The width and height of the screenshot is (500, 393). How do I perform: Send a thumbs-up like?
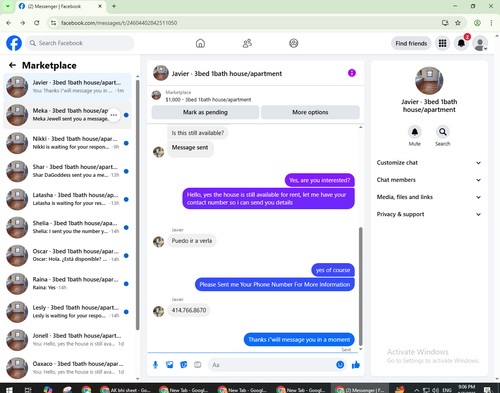pos(356,365)
